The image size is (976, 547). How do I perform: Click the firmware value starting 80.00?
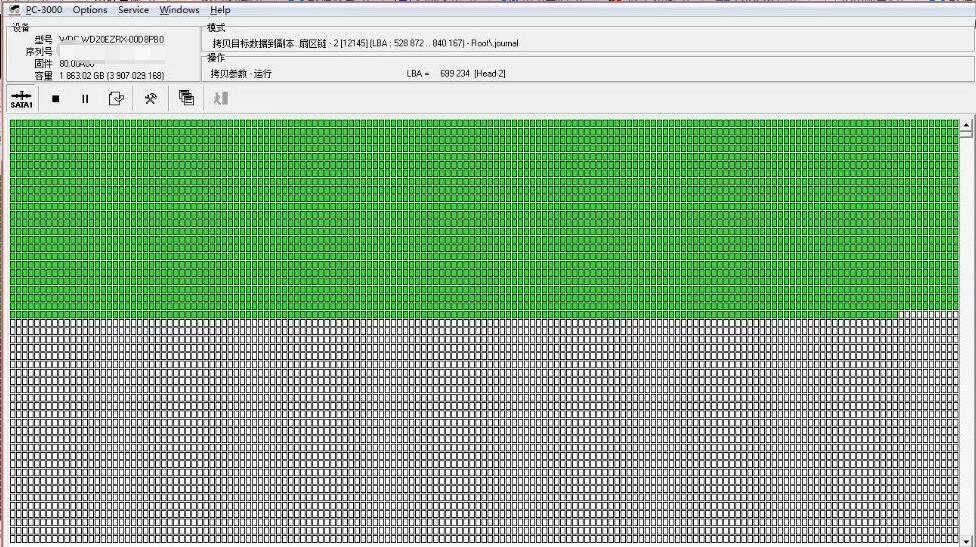[77, 63]
